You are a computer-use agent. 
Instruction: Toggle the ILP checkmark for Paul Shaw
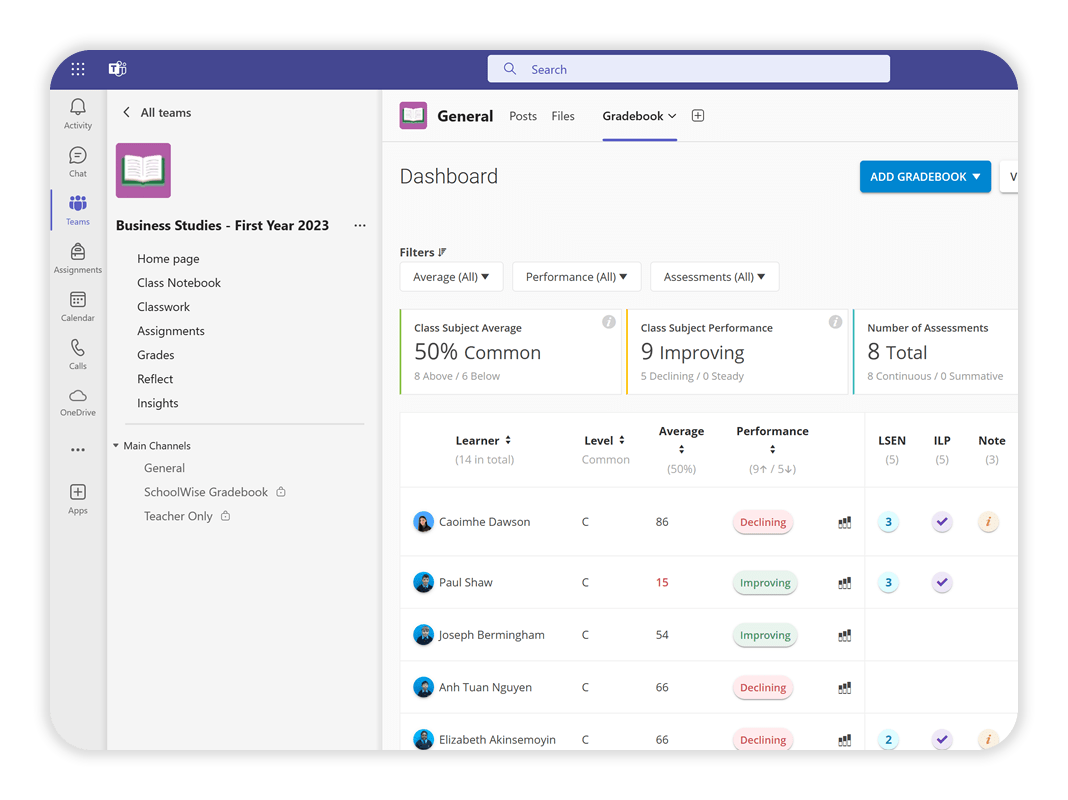click(x=941, y=582)
